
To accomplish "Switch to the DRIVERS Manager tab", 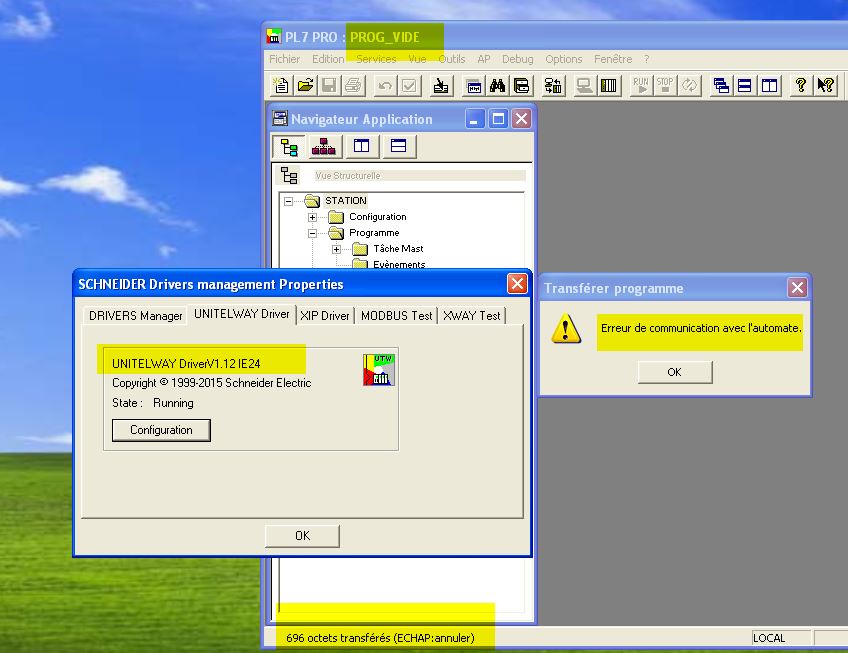I will click(135, 316).
